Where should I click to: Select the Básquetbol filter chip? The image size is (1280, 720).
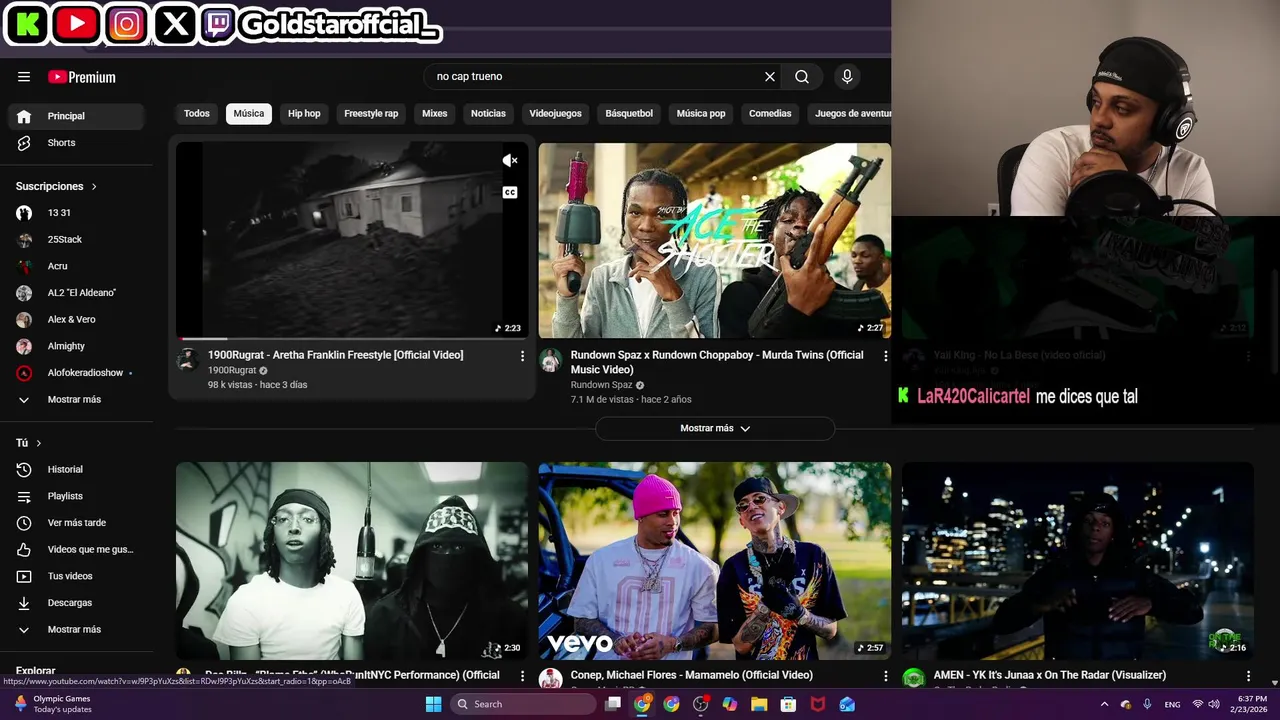tap(629, 114)
